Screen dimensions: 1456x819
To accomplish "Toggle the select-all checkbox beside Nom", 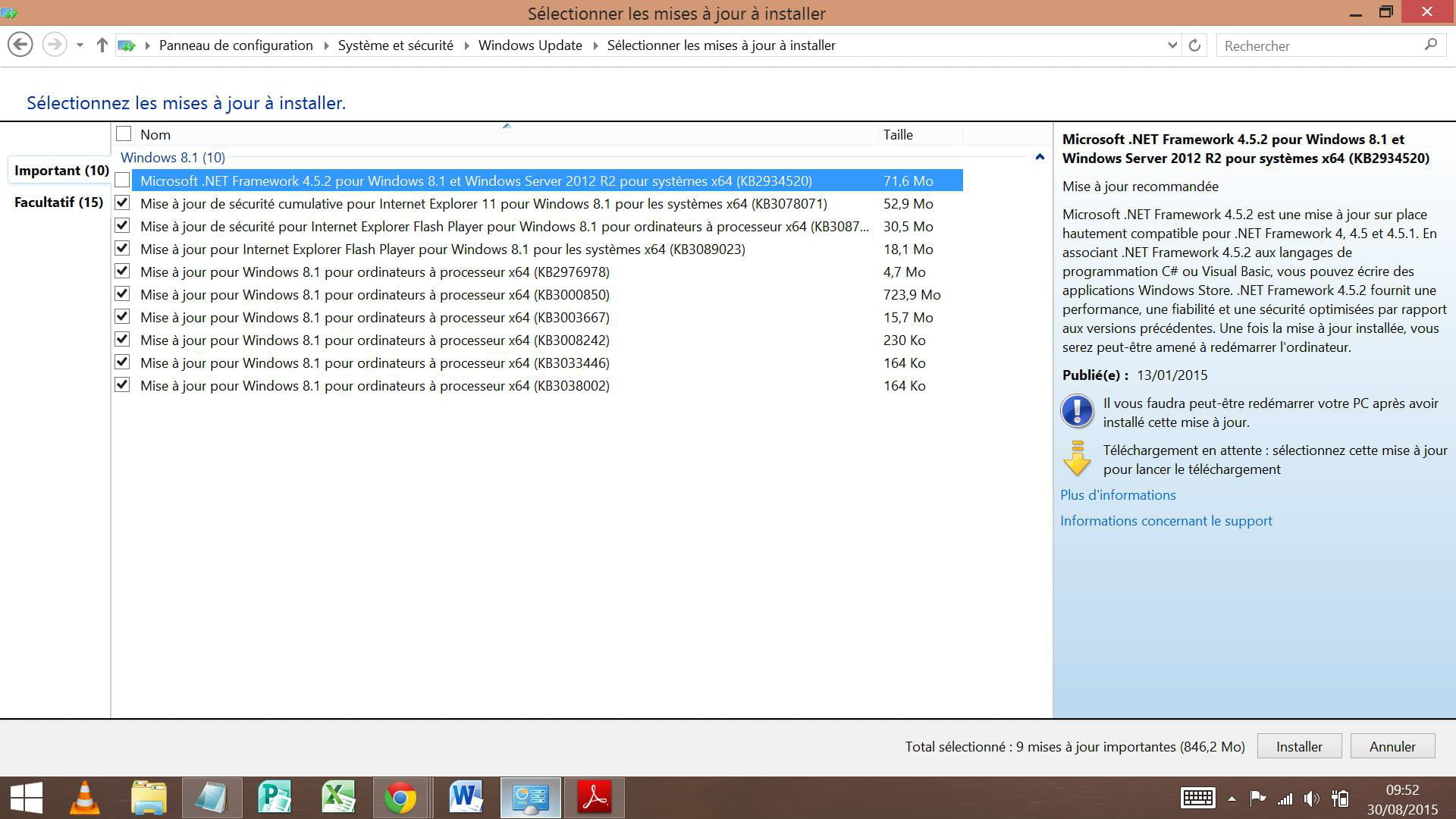I will point(124,134).
